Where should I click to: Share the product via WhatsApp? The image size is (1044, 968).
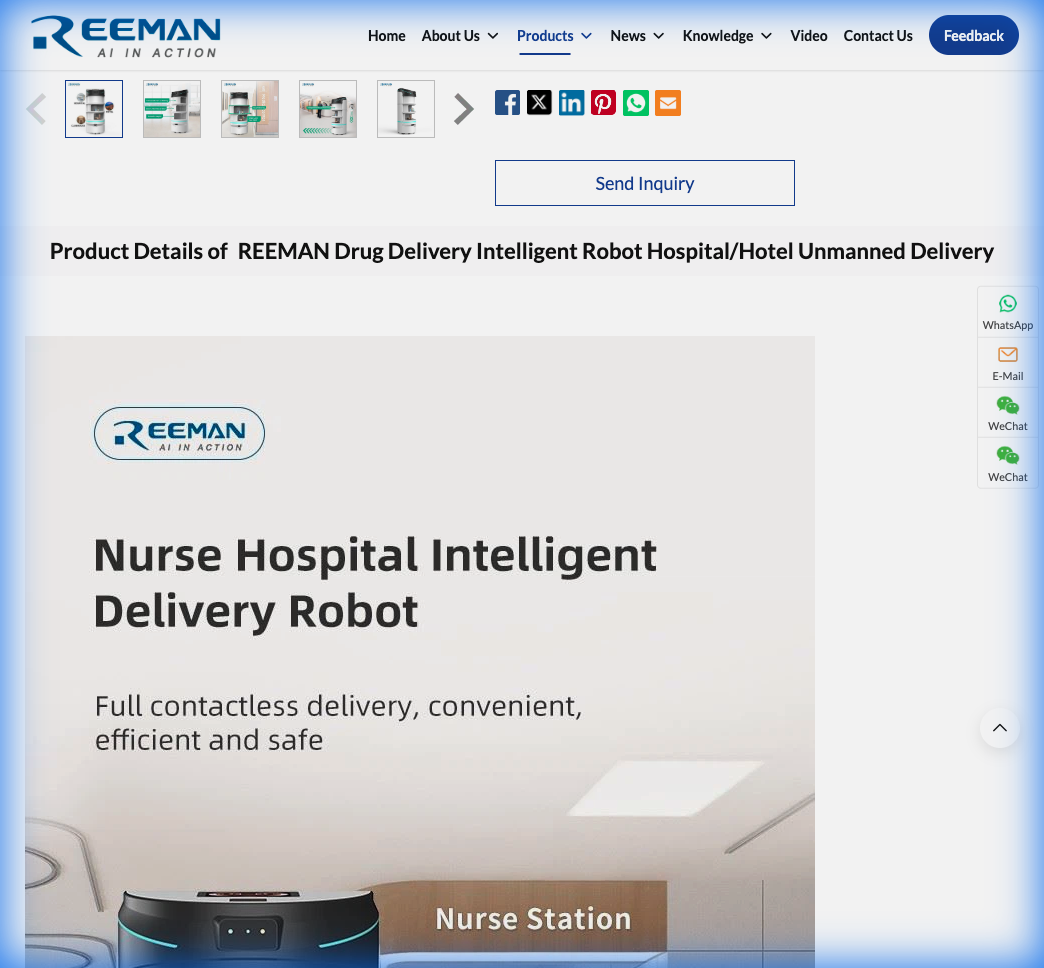(635, 102)
